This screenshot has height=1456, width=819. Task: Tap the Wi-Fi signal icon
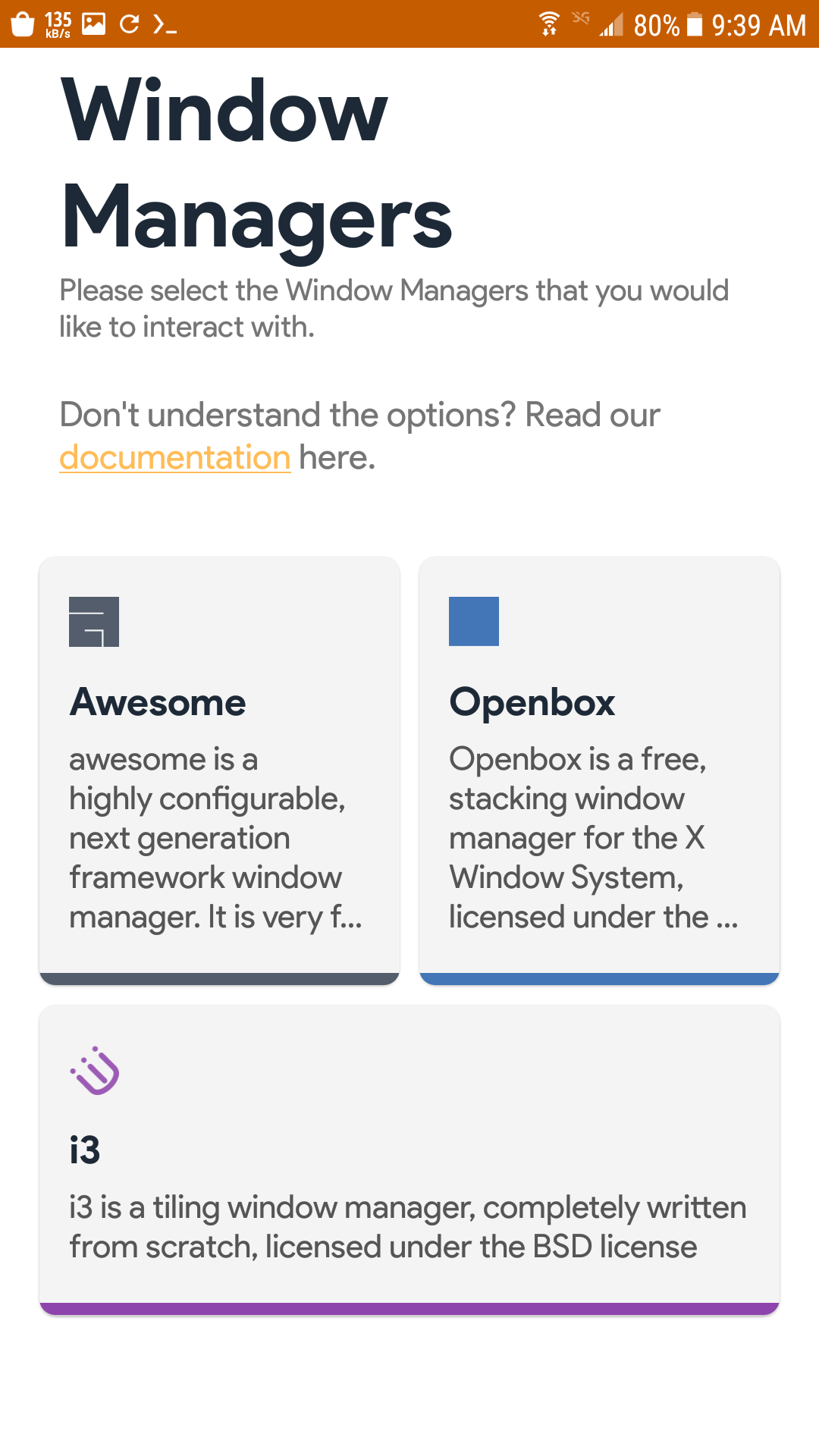[549, 24]
